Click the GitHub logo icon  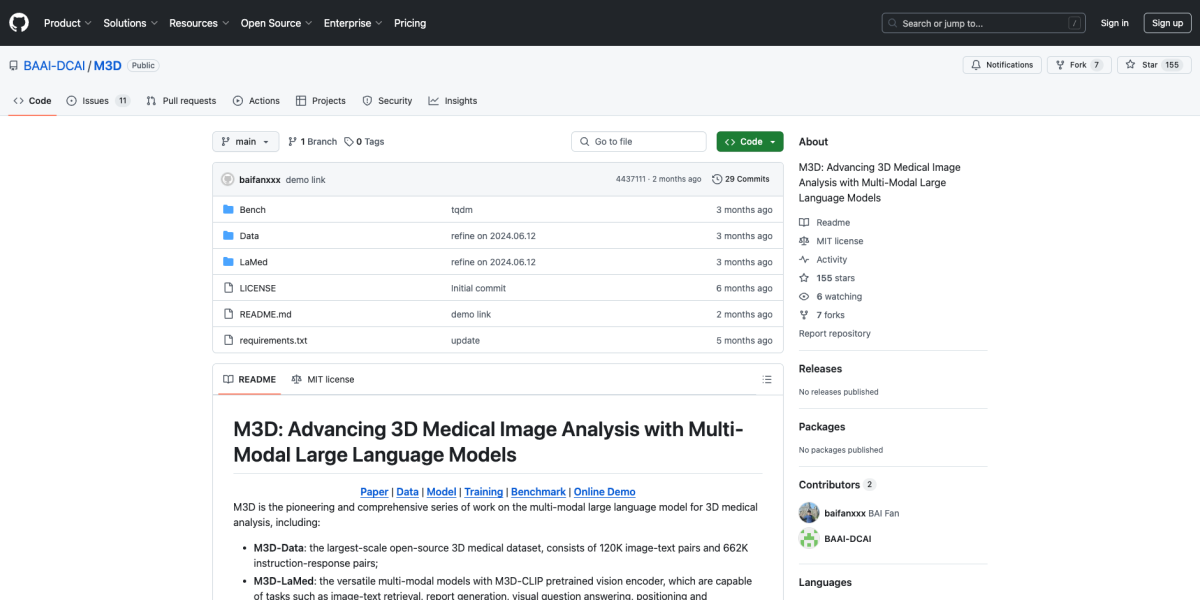click(20, 22)
